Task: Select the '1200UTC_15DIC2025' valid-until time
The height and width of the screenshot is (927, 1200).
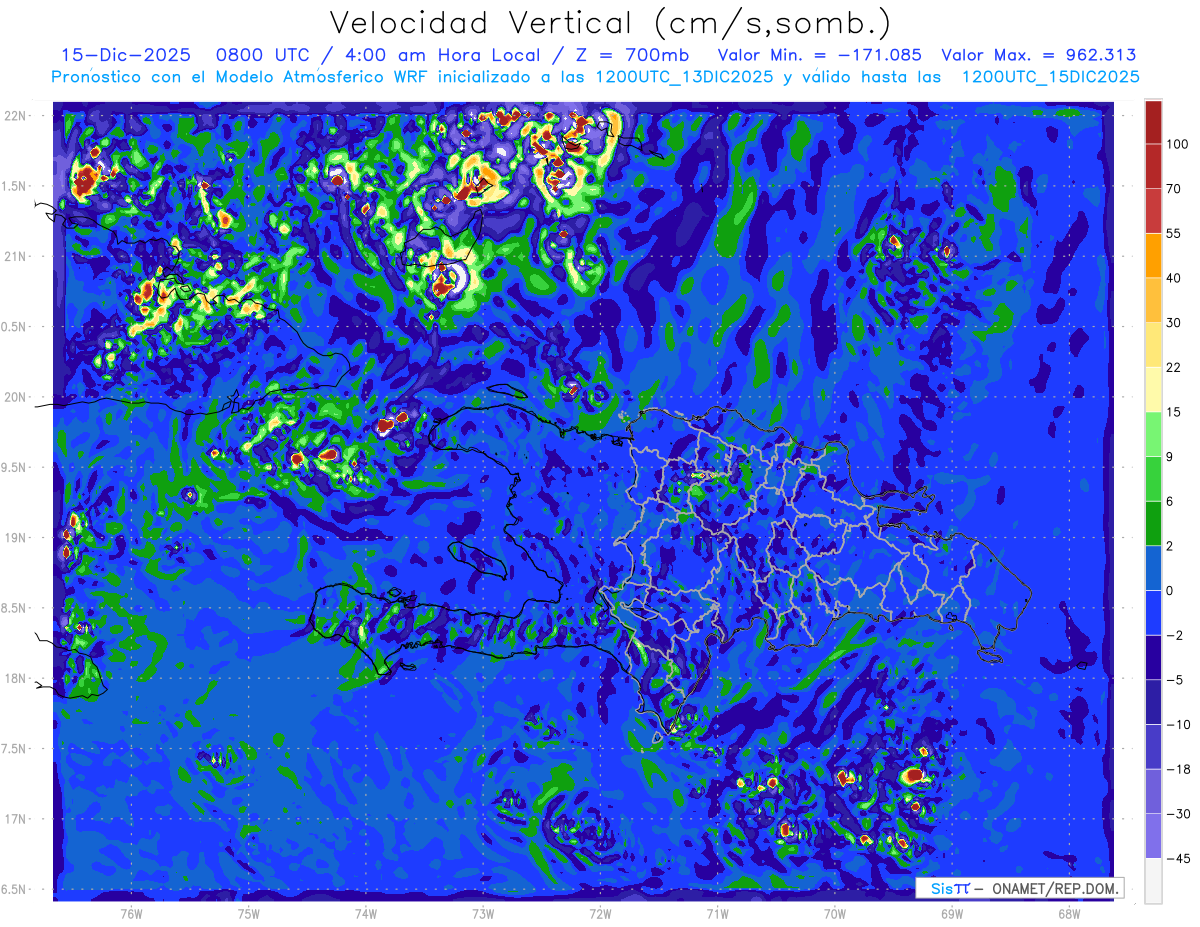Action: pos(1050,77)
